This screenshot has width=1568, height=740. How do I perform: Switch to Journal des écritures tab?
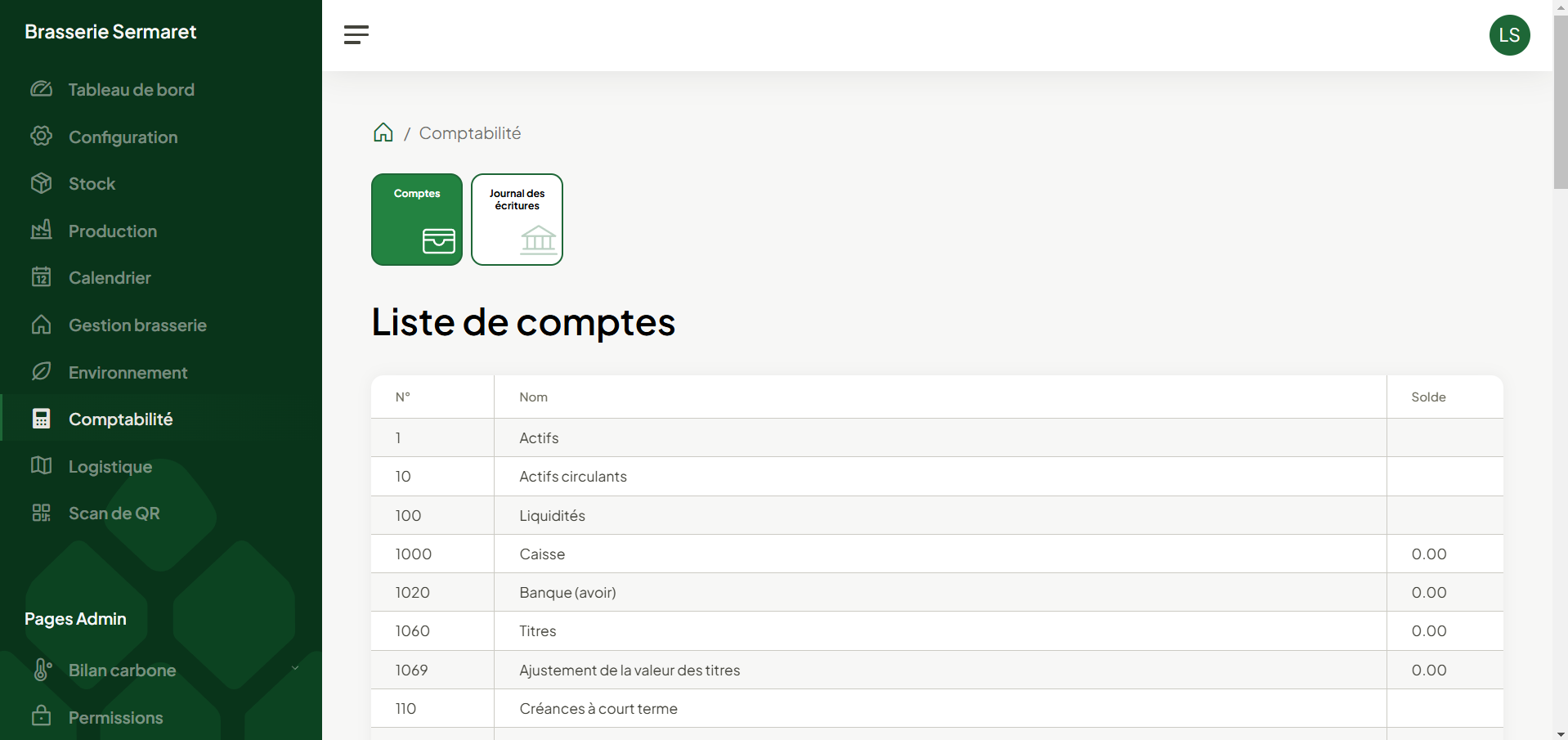coord(517,219)
